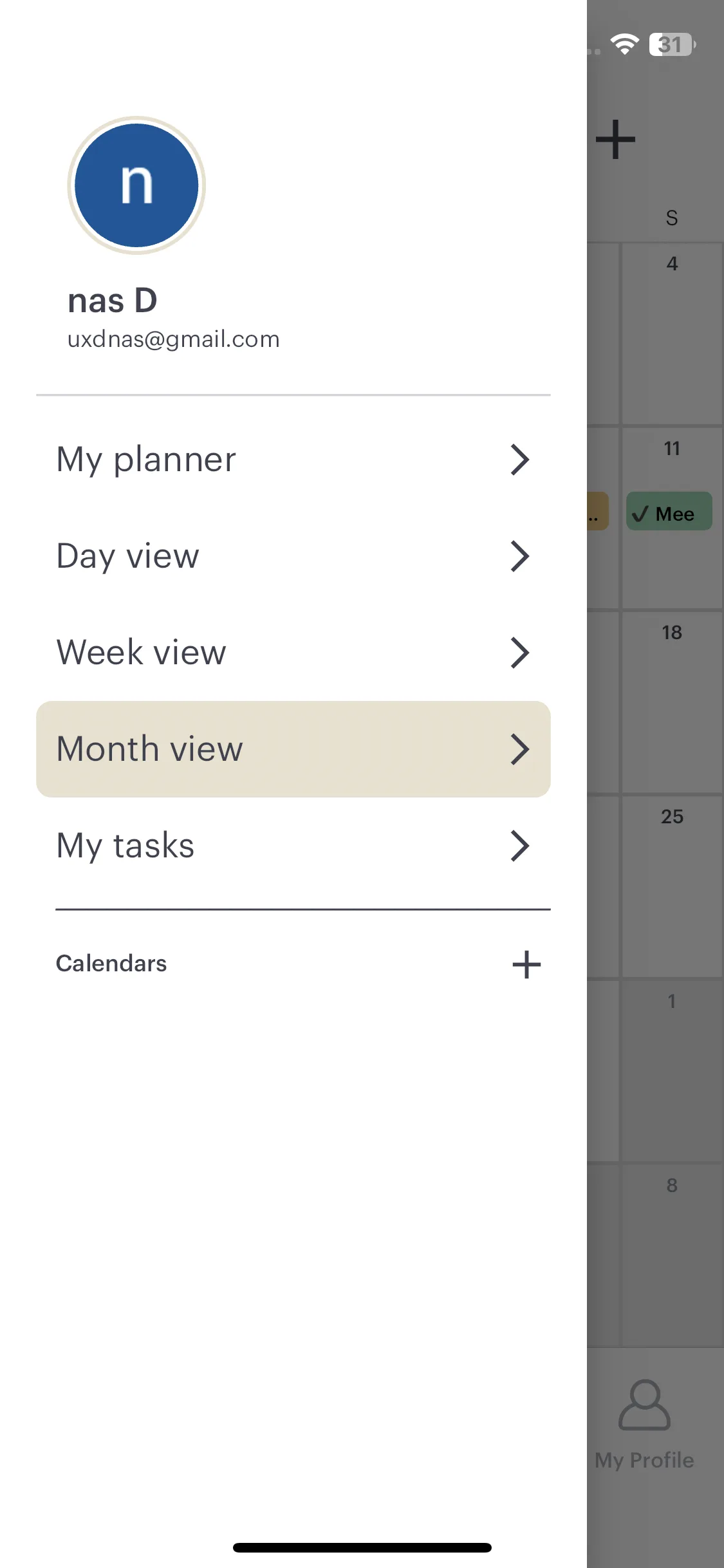Viewport: 724px width, 1568px height.
Task: Select the Calendars section heading
Action: (x=111, y=964)
